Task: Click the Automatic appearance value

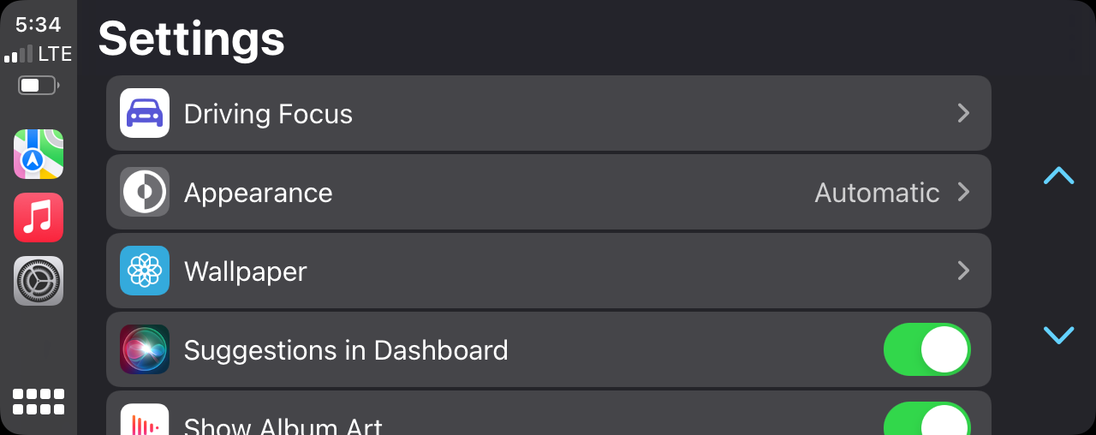Action: coord(877,192)
